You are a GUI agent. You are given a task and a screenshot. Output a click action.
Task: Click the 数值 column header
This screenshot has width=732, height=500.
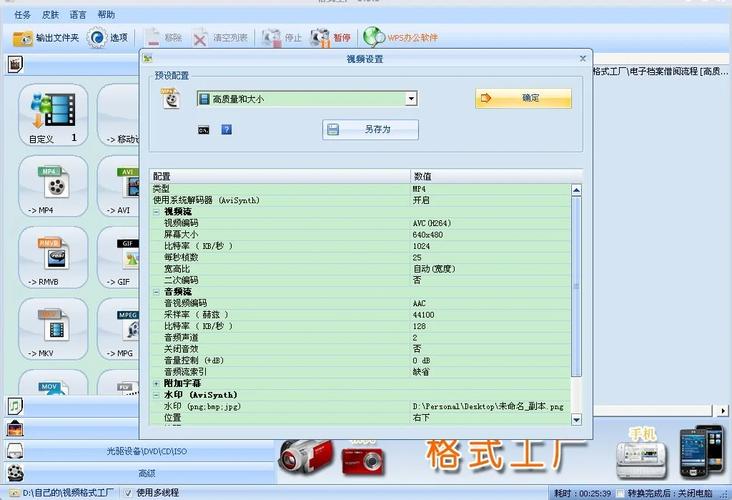pos(497,176)
